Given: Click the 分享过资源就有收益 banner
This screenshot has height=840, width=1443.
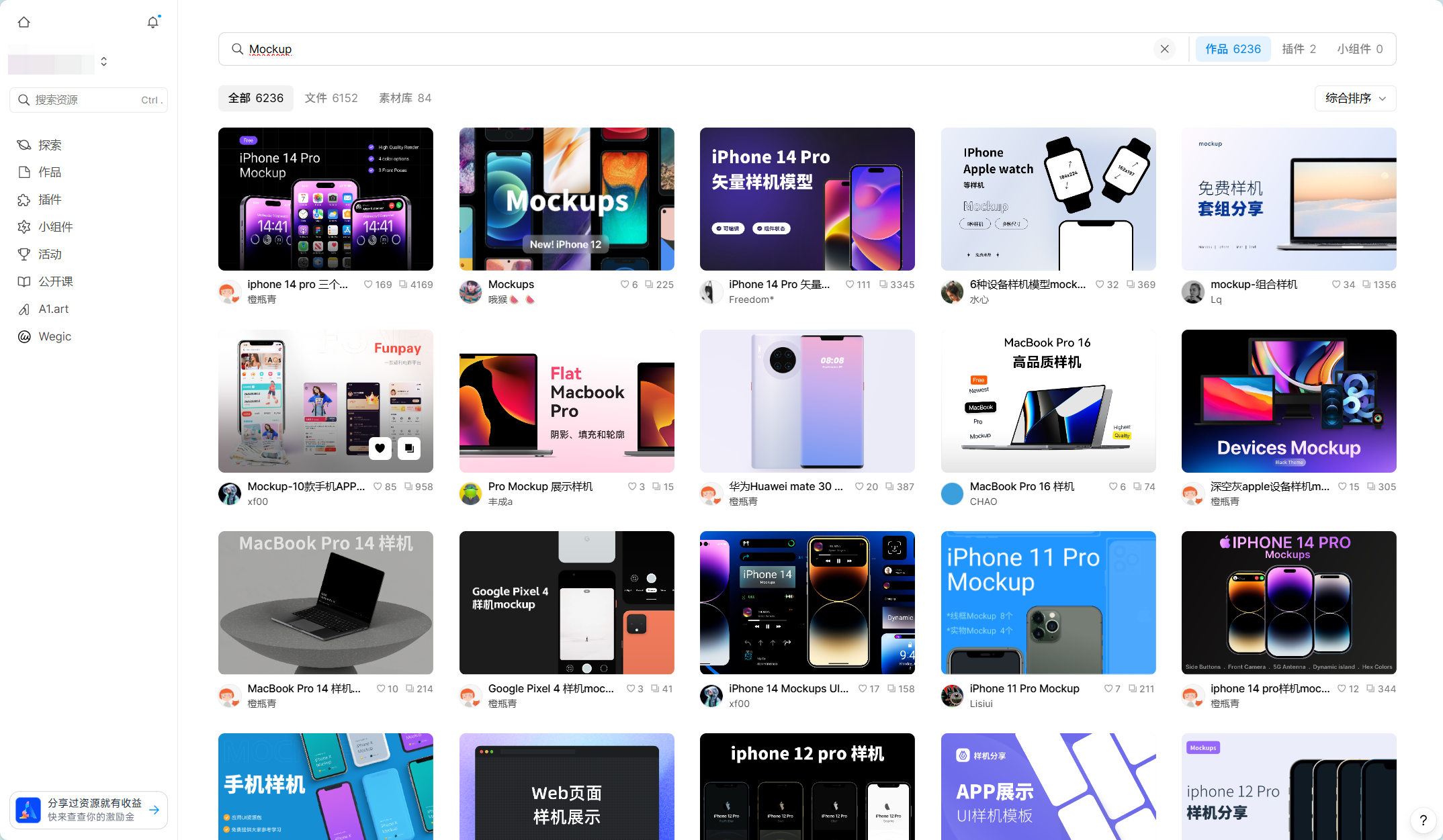Looking at the screenshot, I should [89, 810].
